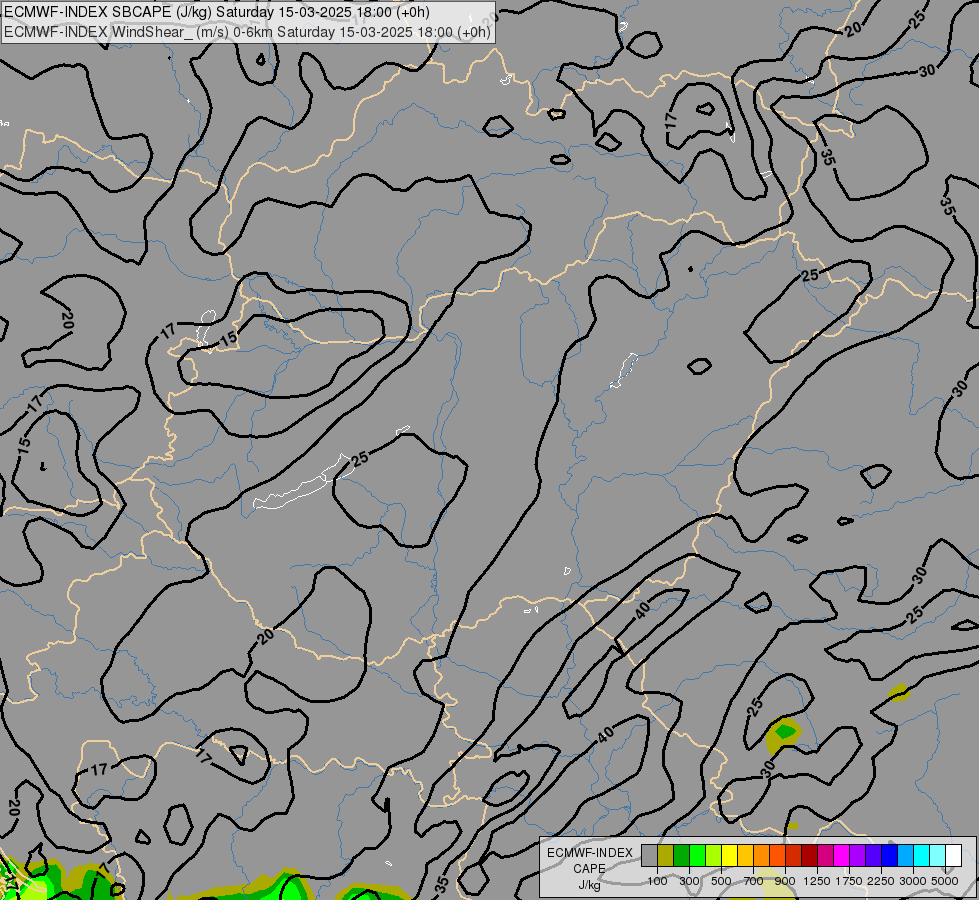Click the white swatch in the CAPE legend
This screenshot has width=979, height=900.
coord(953,855)
